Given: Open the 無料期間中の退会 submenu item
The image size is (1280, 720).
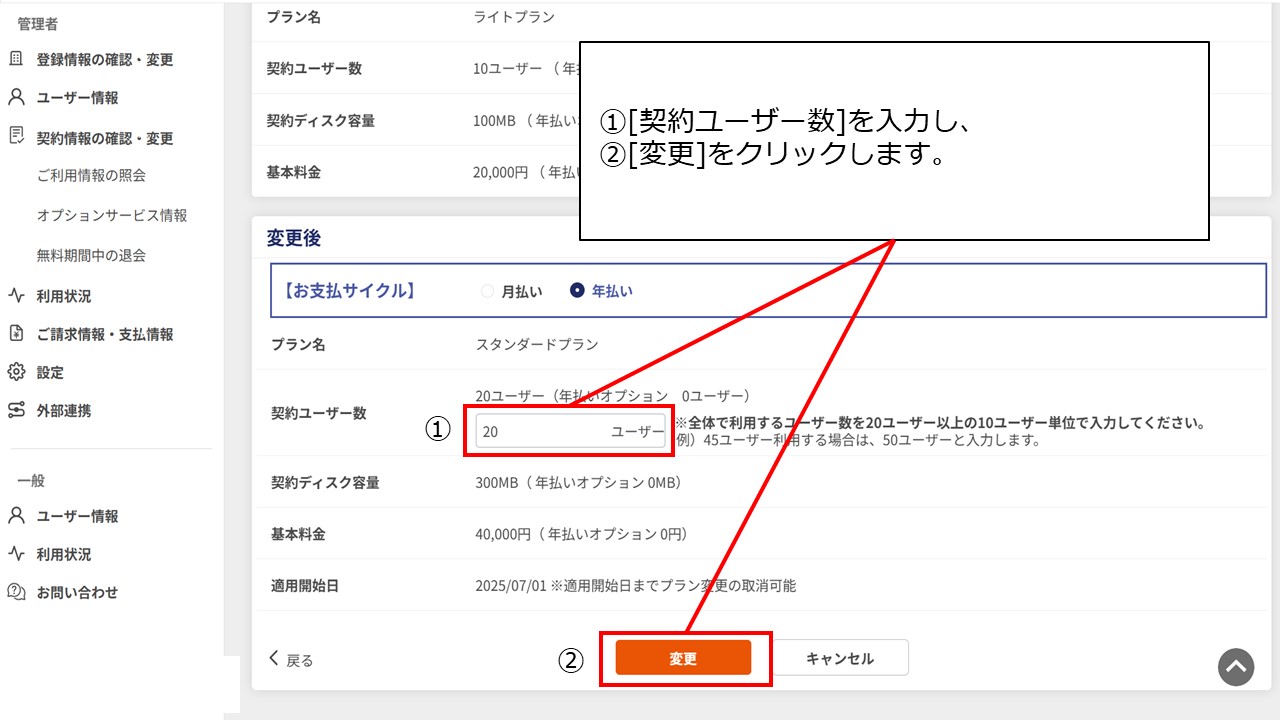Looking at the screenshot, I should coord(91,255).
